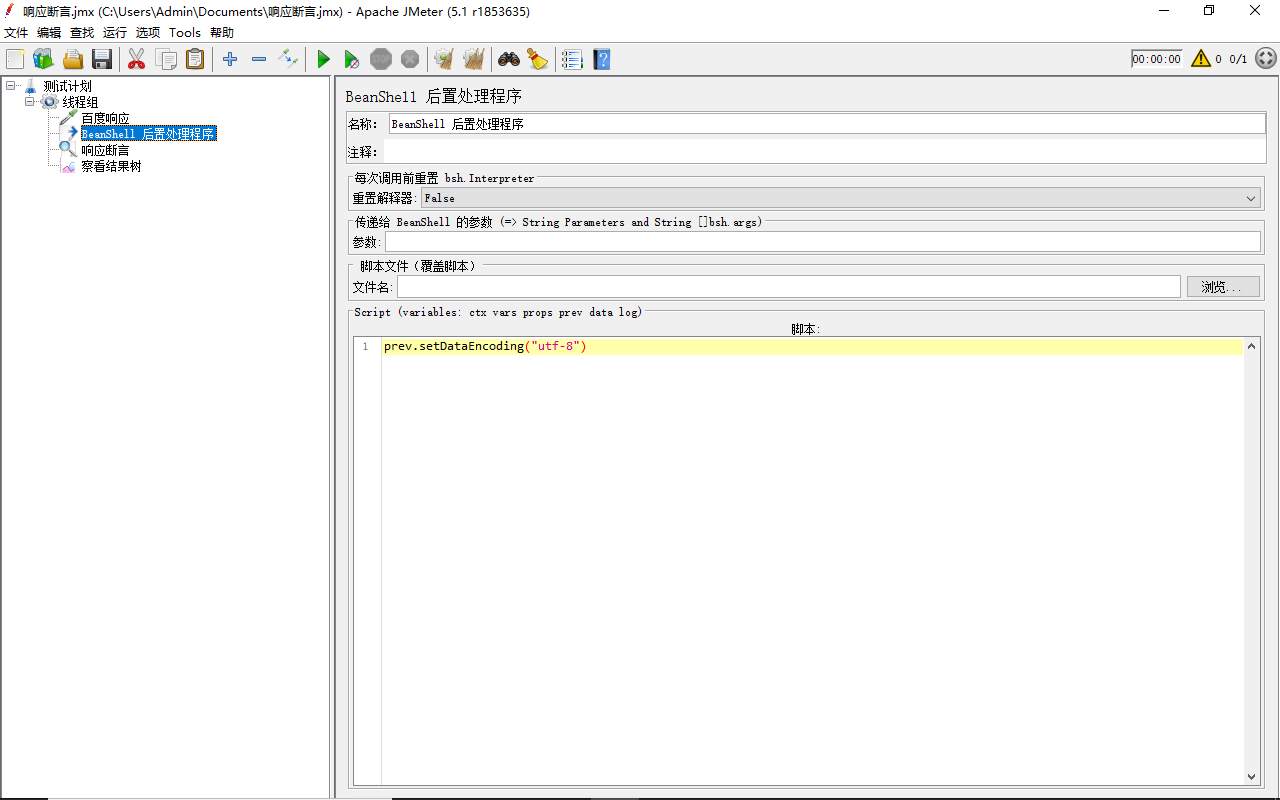Open the 查找 menu

pos(82,33)
